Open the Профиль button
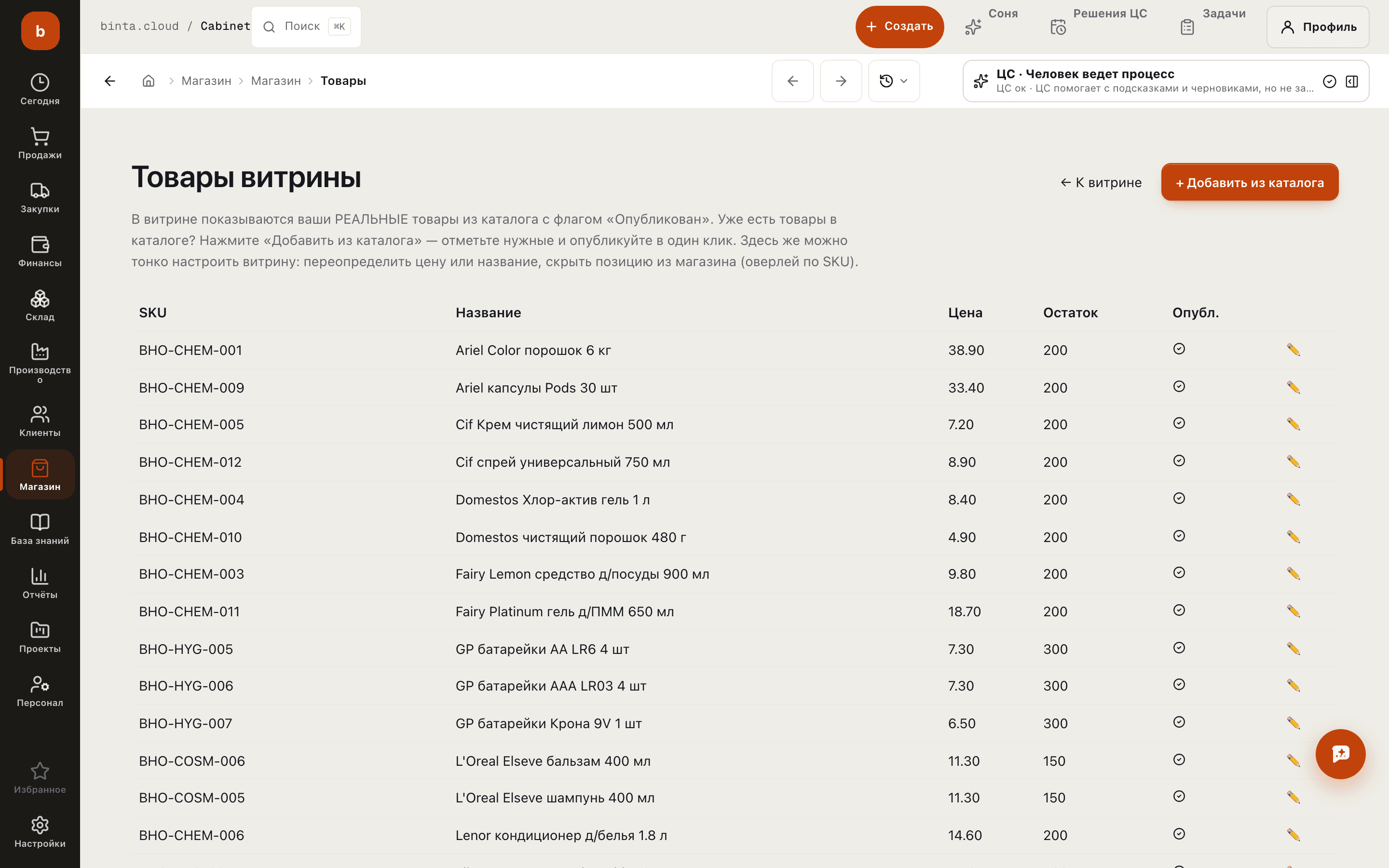Screen dimensions: 1389x868 [x=1318, y=27]
